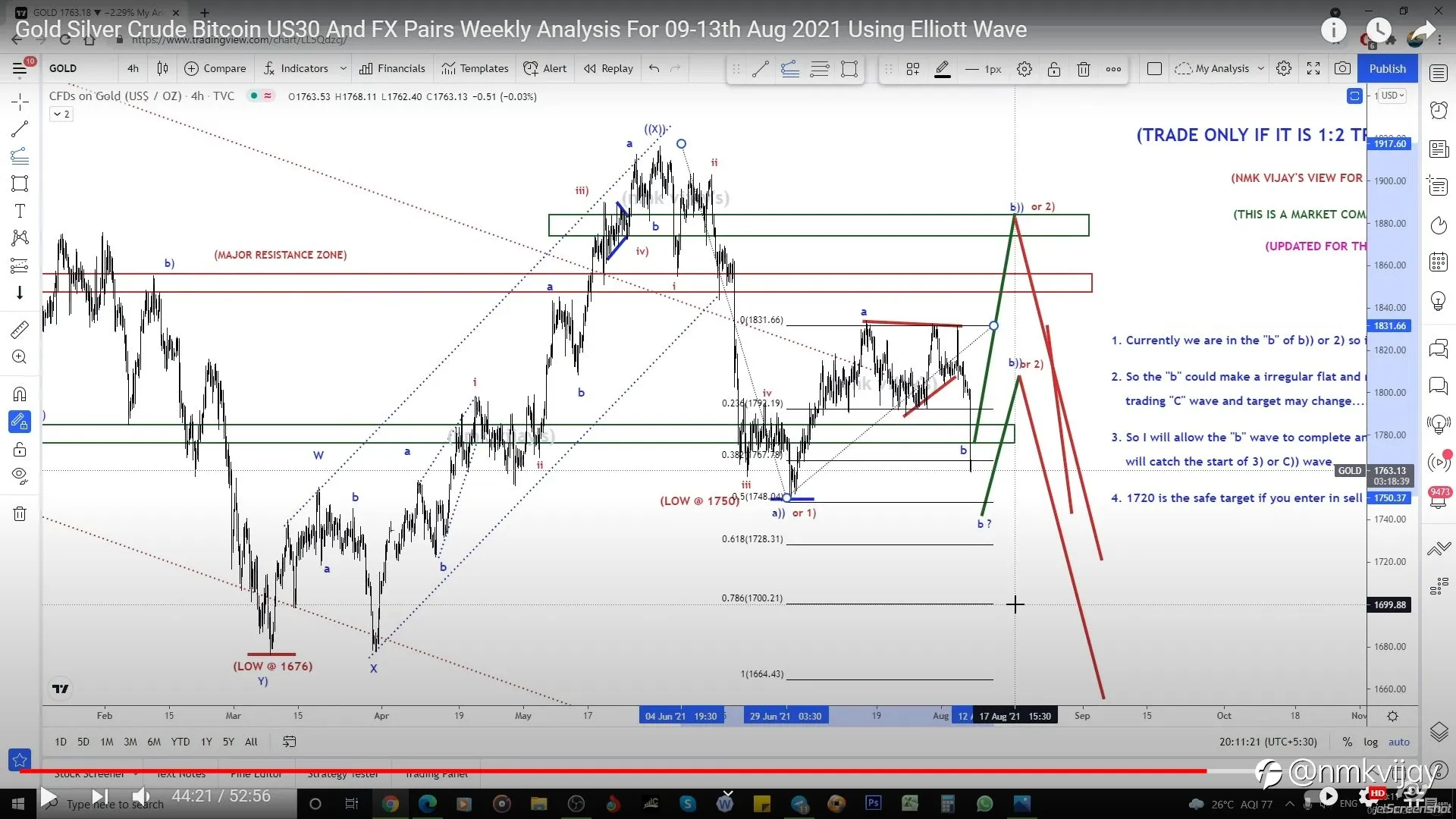The image size is (1456, 819).
Task: Open chart settings gear in top toolbar
Action: (1284, 68)
